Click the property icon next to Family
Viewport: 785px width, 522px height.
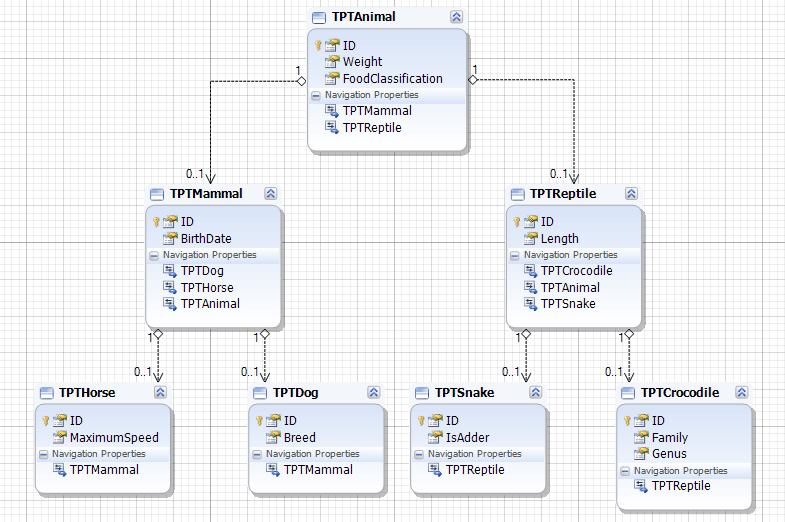point(641,437)
